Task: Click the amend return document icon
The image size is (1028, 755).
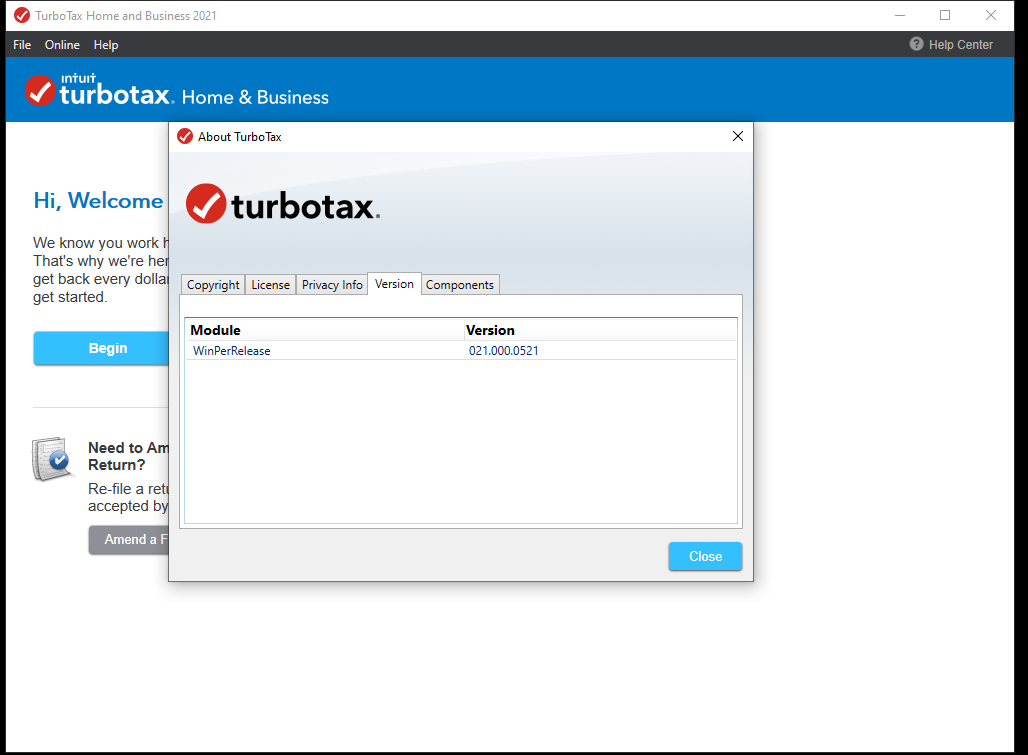Action: (x=51, y=459)
